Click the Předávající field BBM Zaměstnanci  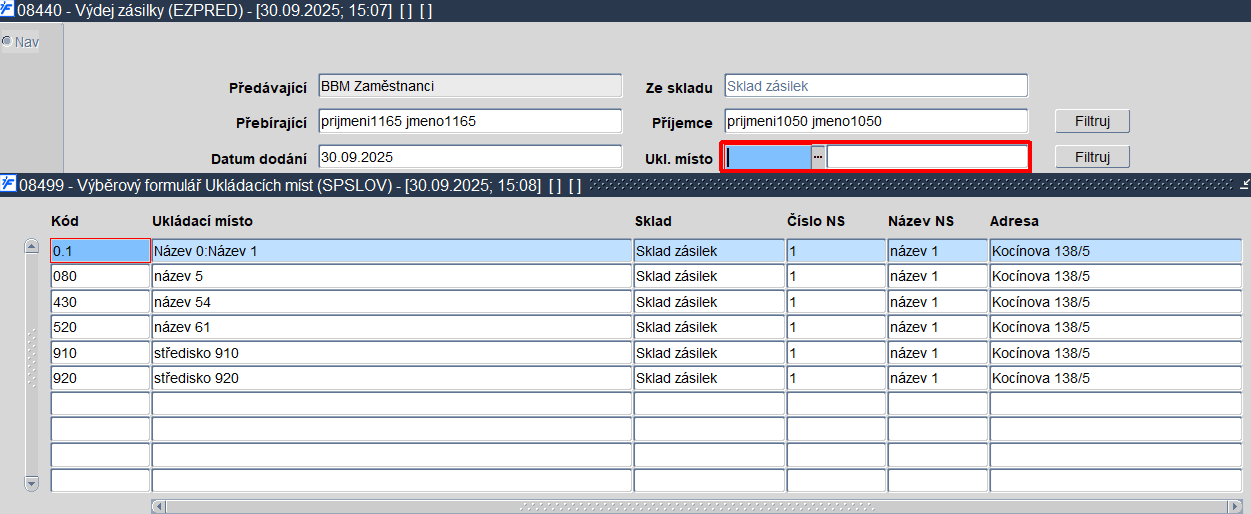pos(470,86)
